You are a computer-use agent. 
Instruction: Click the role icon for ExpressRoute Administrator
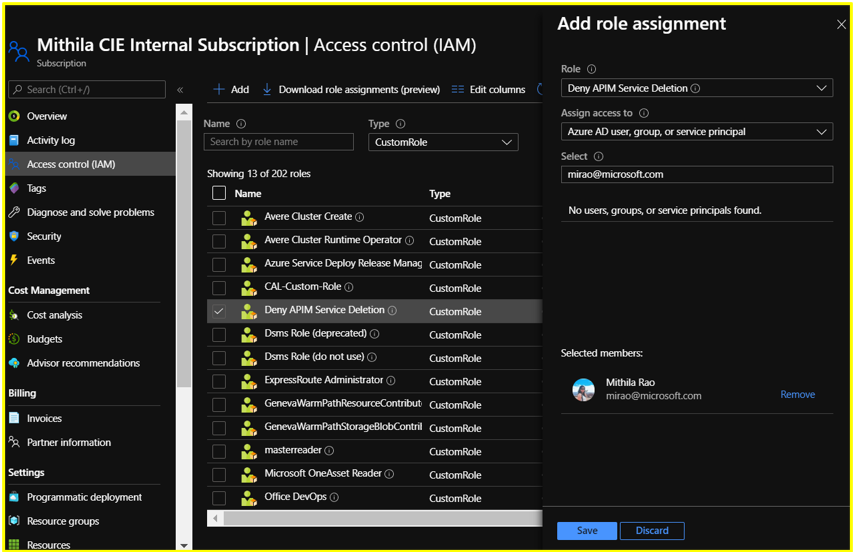pyautogui.click(x=249, y=382)
